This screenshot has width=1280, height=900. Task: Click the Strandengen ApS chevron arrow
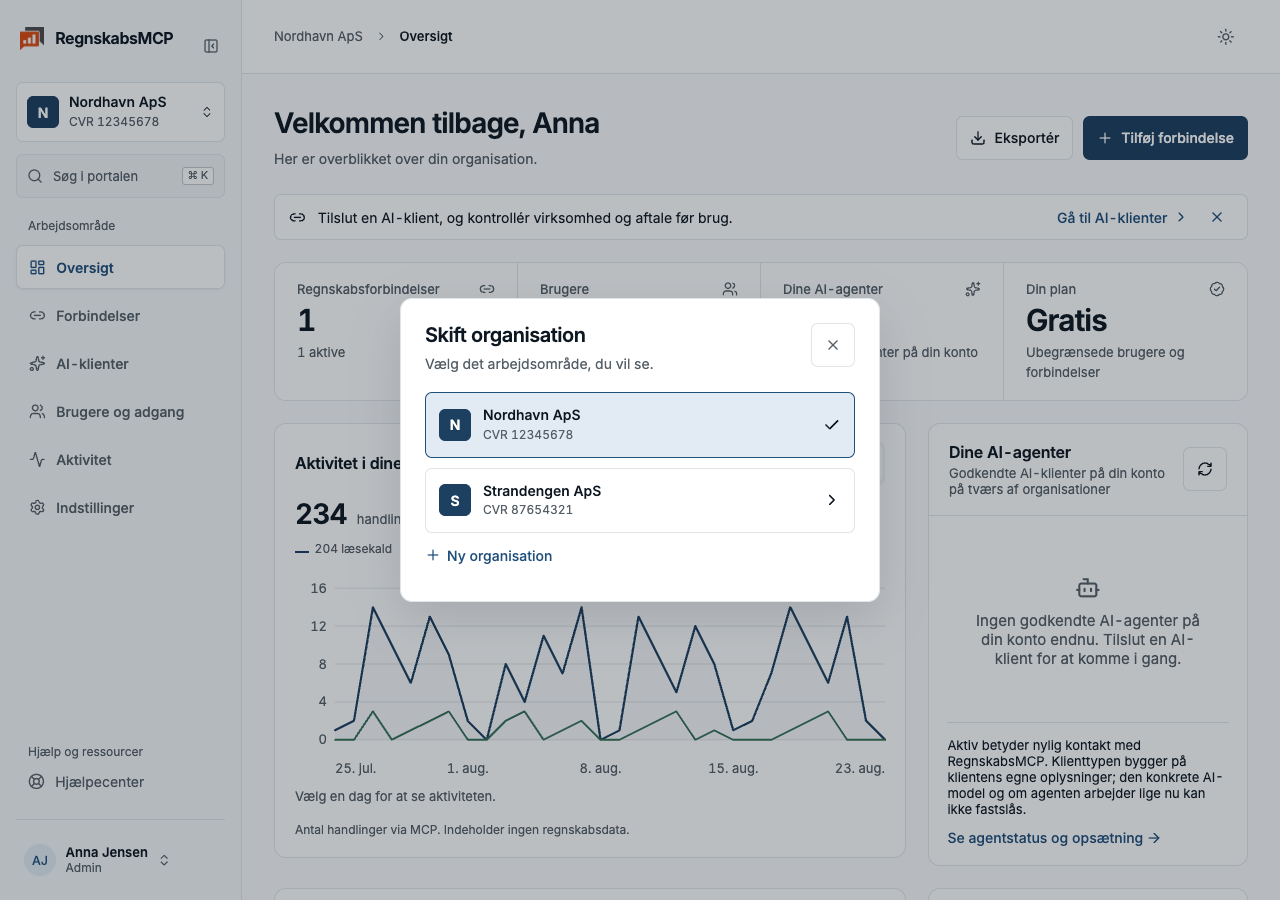831,500
